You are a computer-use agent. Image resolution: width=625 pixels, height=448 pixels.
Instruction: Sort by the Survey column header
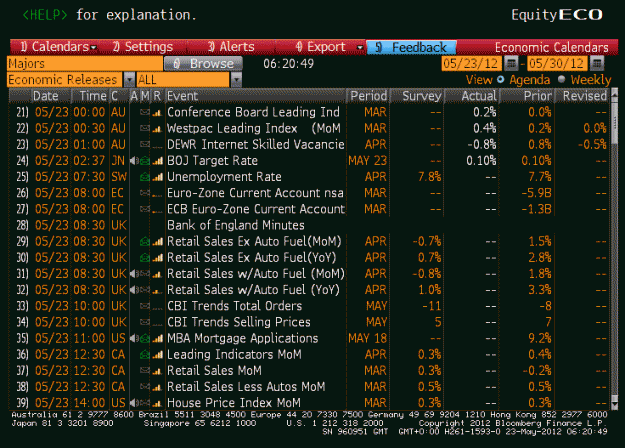(x=422, y=96)
